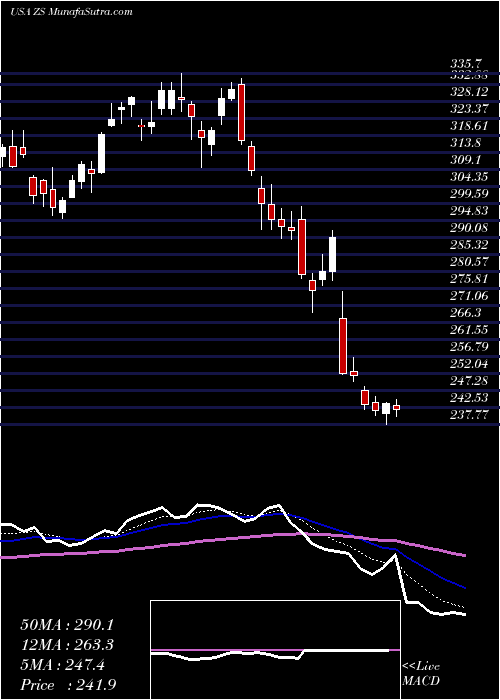Select the 294.83 price level label
This screenshot has height=700, width=500.
click(x=471, y=211)
